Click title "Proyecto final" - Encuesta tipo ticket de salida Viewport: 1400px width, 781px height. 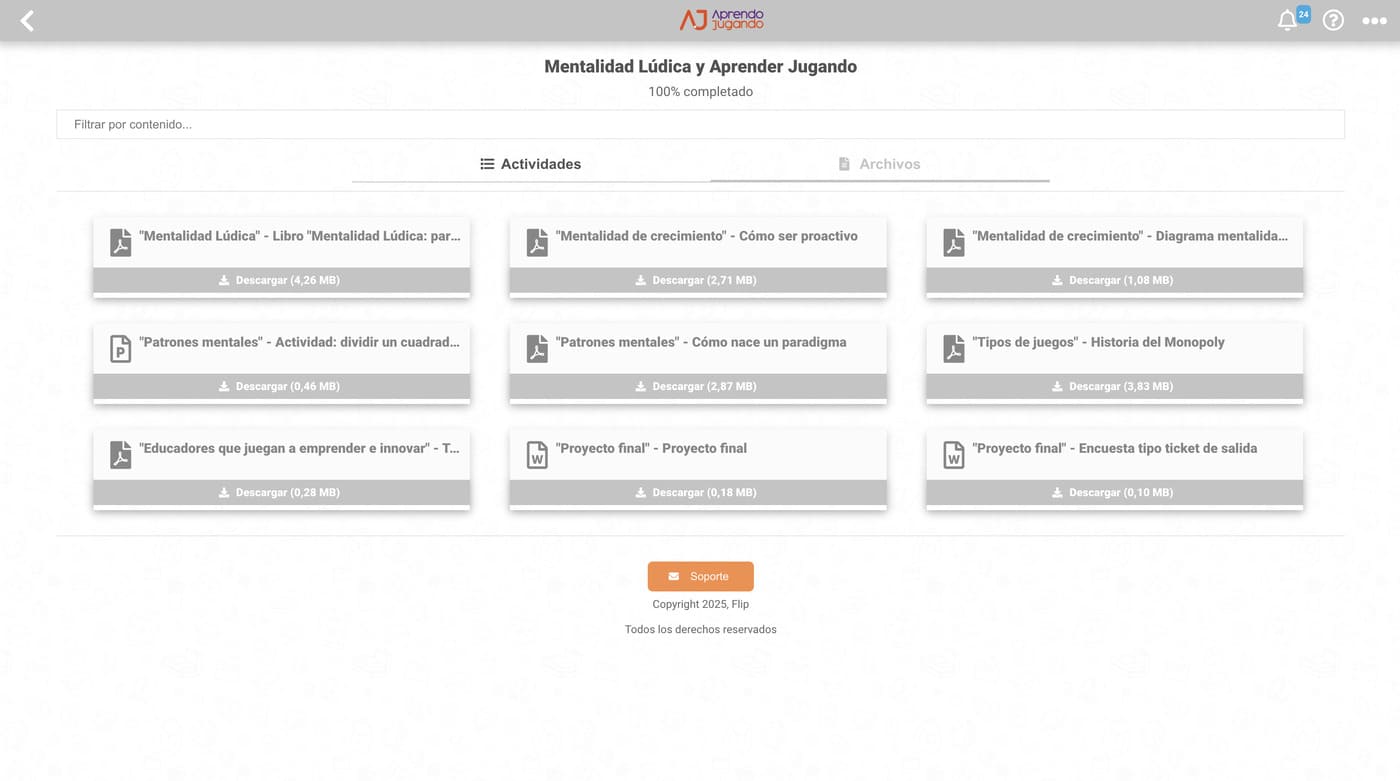(1115, 448)
